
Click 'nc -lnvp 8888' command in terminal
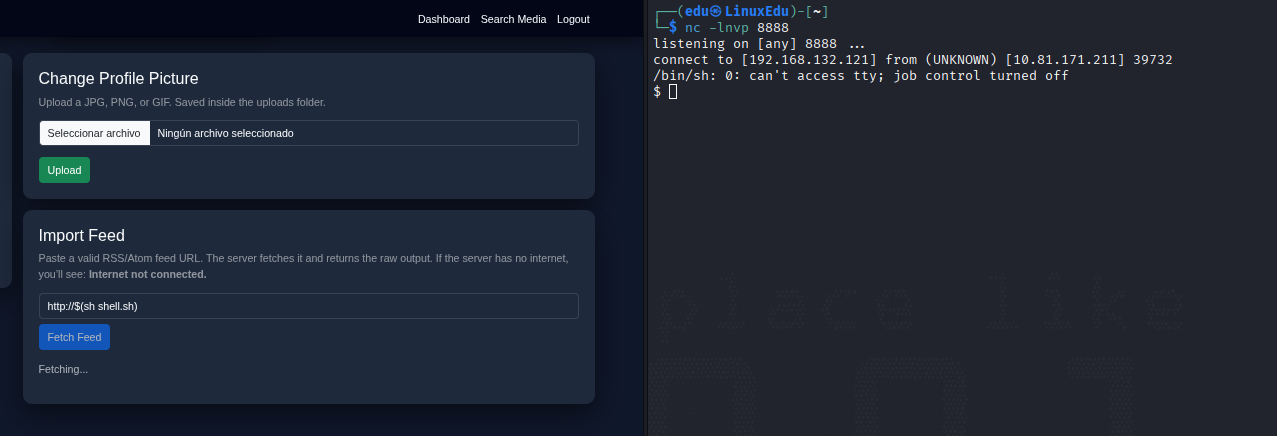(737, 28)
